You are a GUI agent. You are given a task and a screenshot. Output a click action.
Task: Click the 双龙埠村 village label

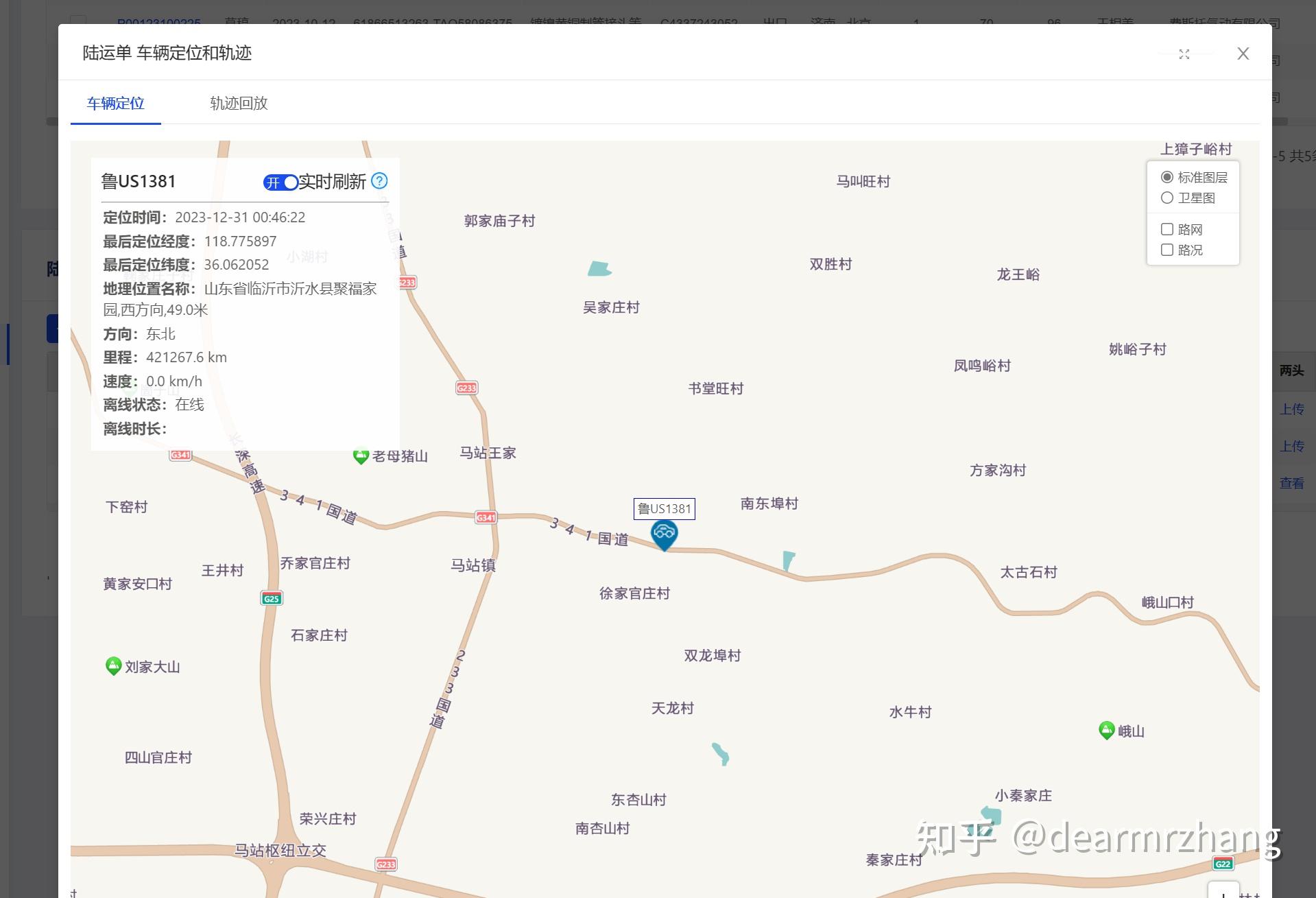coord(713,655)
